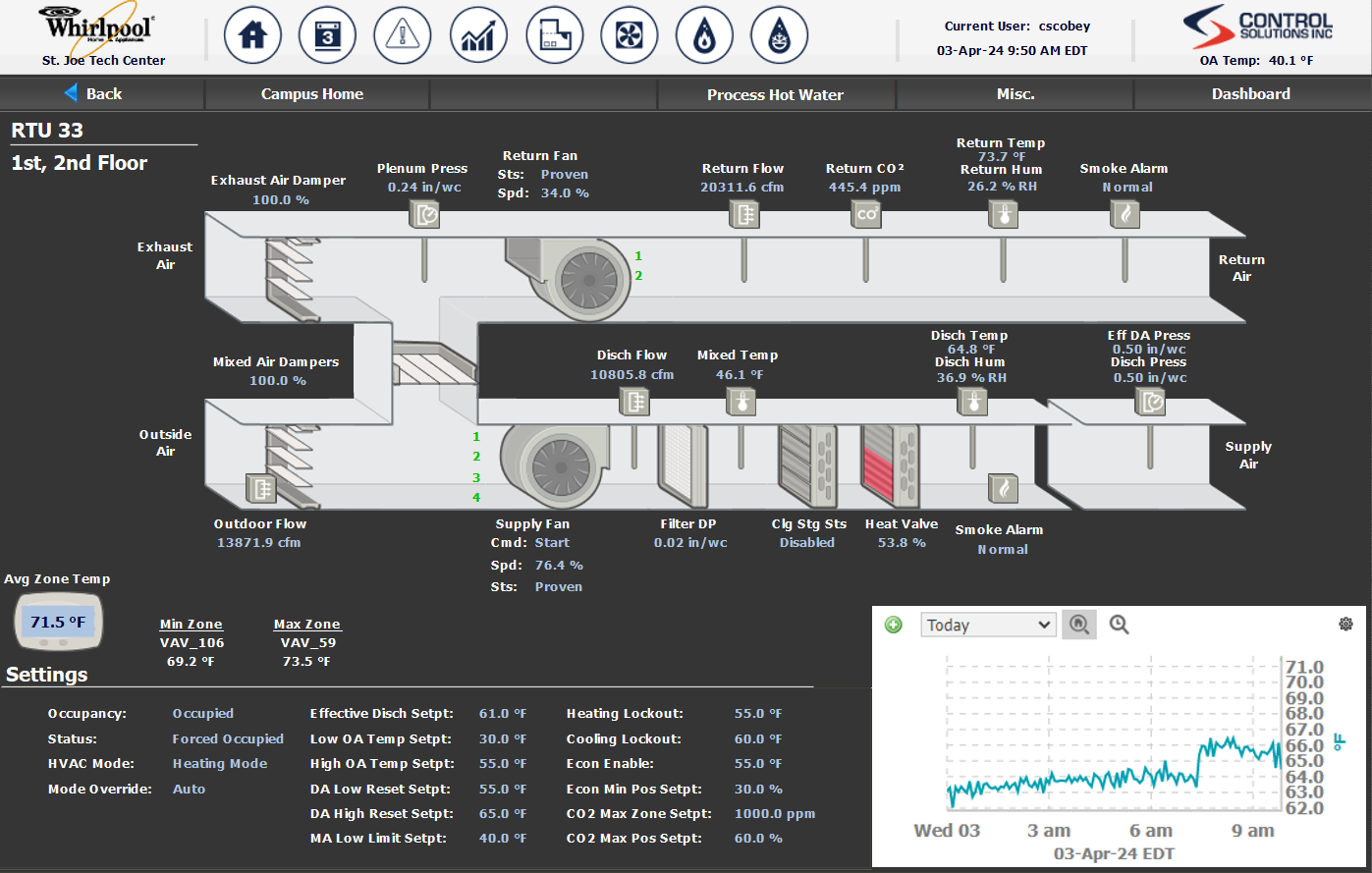
Task: Click the Disch Flow sensor icon
Action: [634, 401]
